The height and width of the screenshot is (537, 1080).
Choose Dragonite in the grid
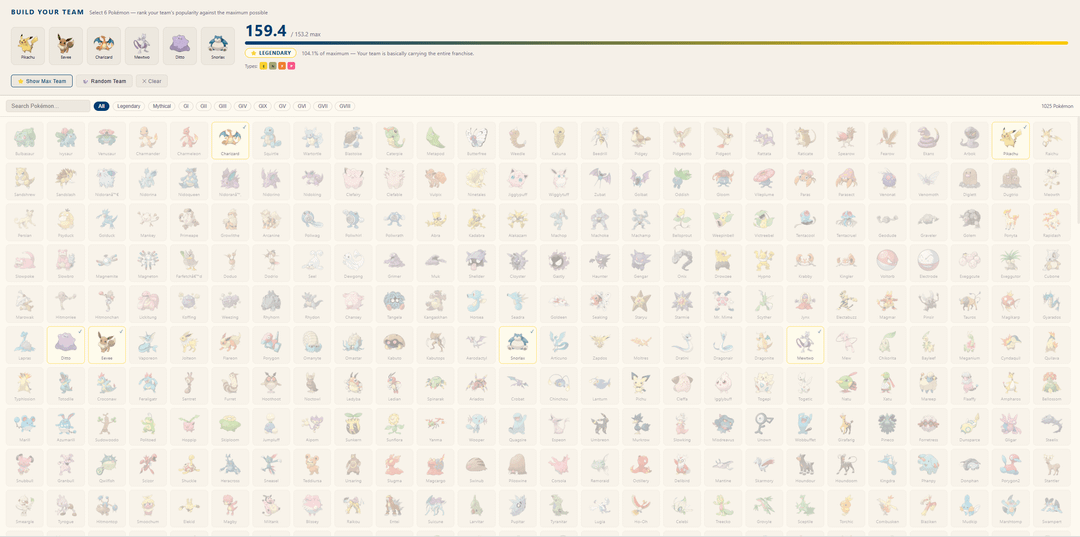[x=764, y=345]
